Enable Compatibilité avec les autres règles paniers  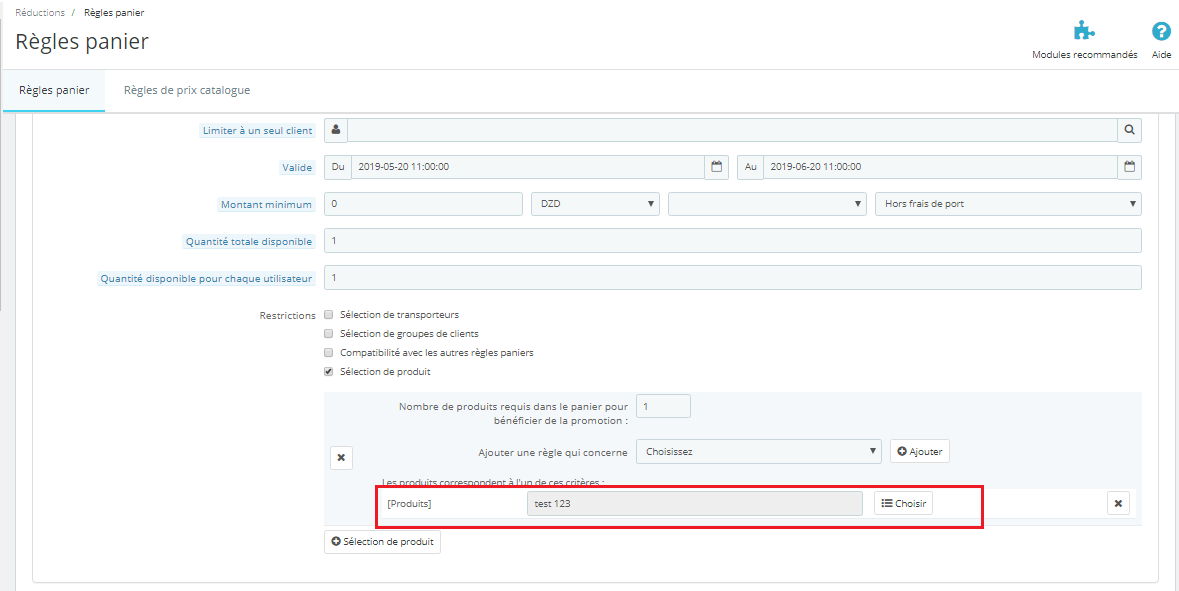pos(328,352)
